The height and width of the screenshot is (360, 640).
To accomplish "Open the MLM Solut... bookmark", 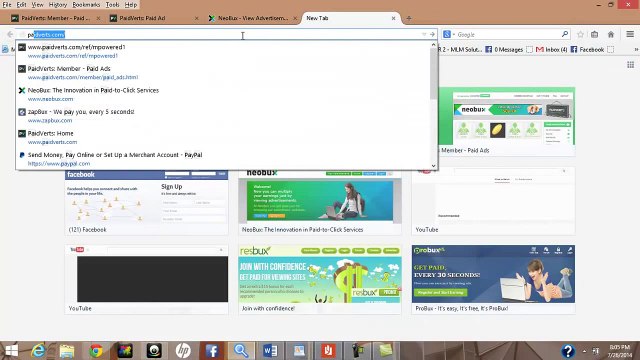I will click(x=460, y=49).
